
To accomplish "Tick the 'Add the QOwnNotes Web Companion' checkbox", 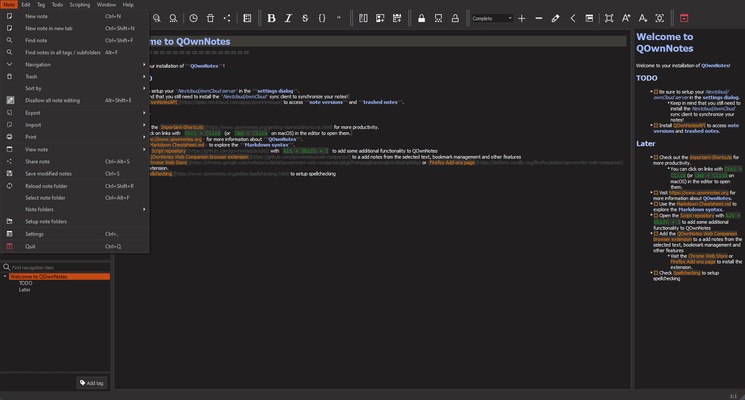I will pos(656,234).
